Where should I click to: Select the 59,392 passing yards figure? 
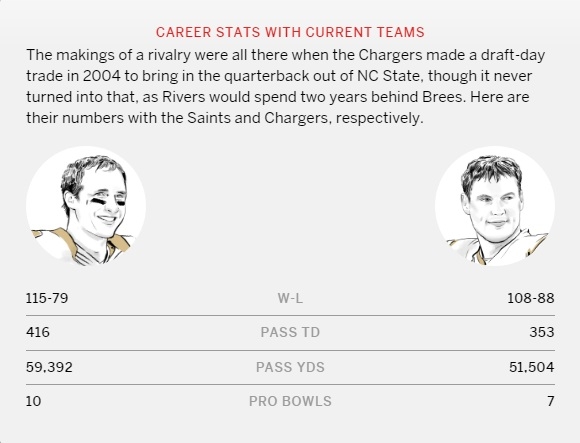click(x=49, y=367)
